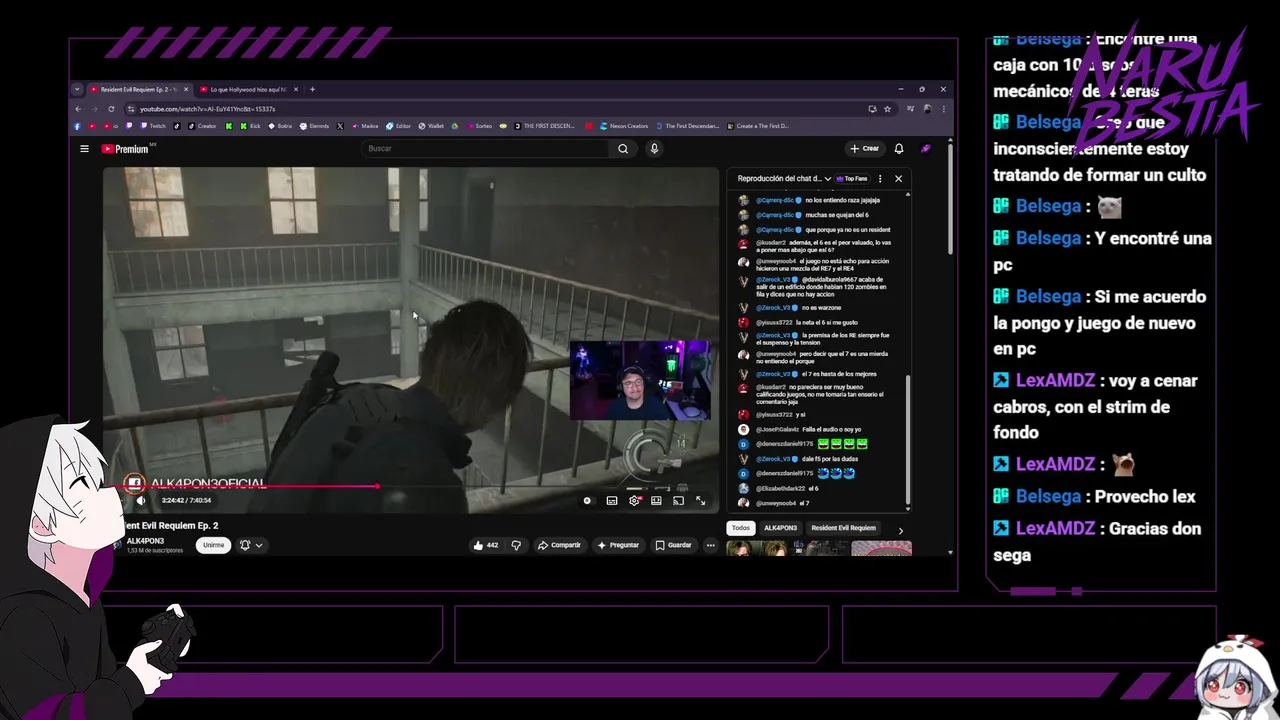
Task: Click the Crear button
Action: pyautogui.click(x=864, y=149)
